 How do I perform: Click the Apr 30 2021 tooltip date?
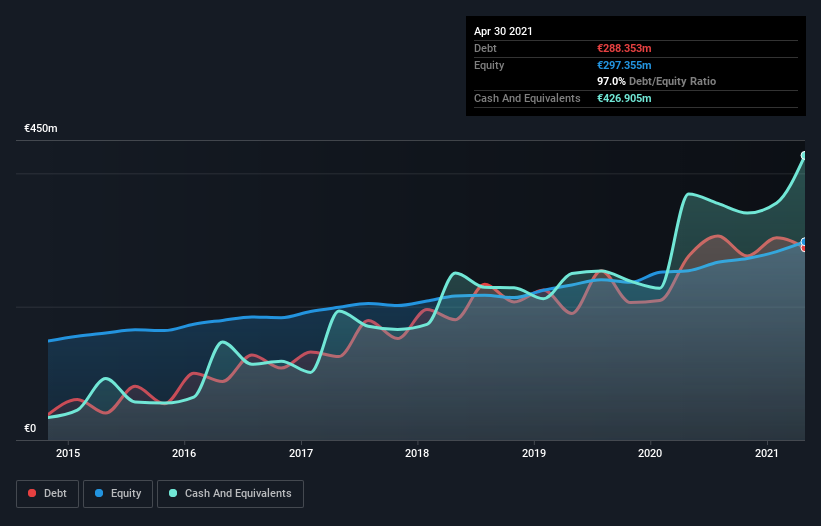click(503, 31)
